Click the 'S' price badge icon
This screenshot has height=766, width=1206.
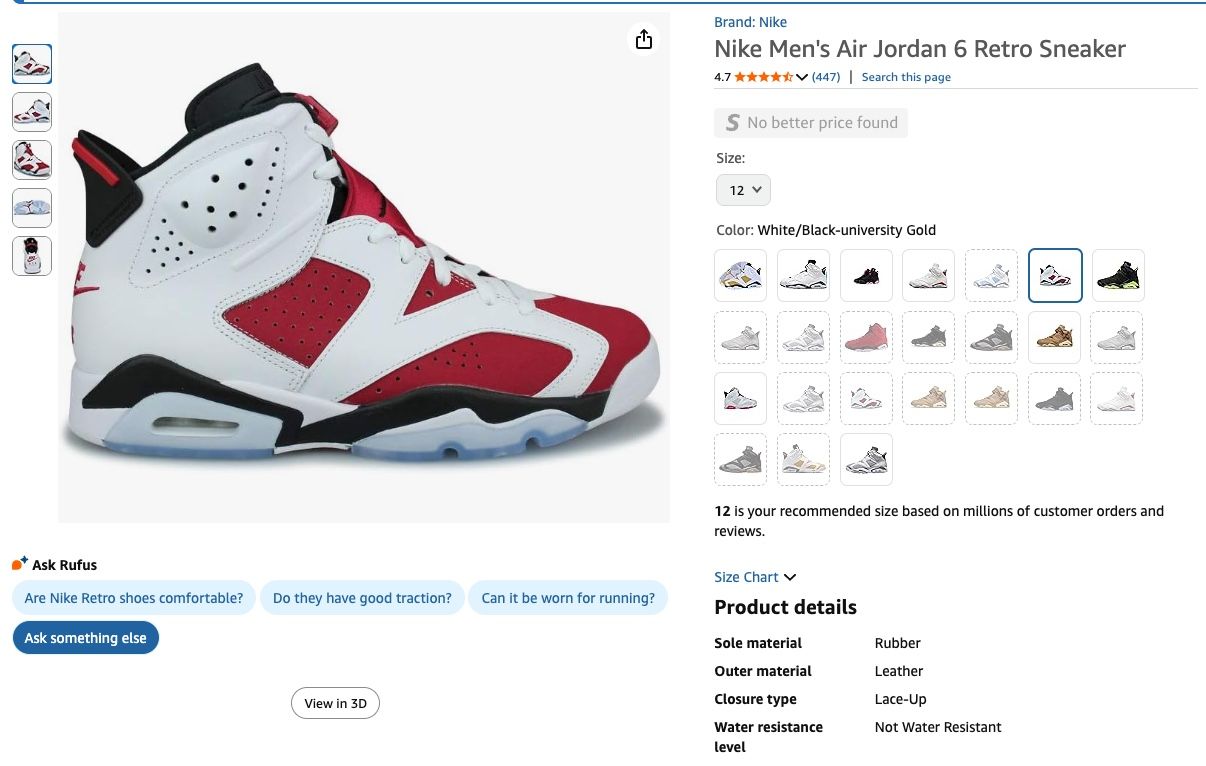coord(731,122)
